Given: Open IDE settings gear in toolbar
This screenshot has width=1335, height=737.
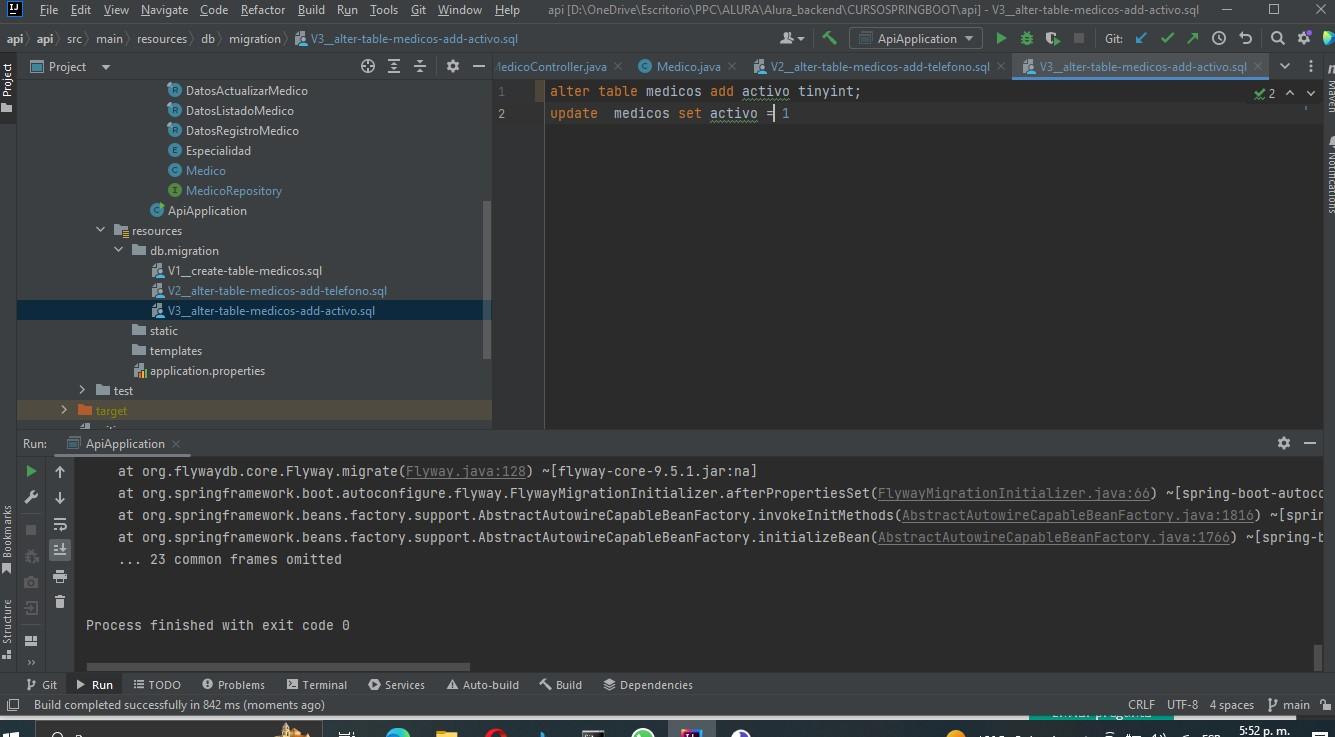Looking at the screenshot, I should click(x=1304, y=38).
